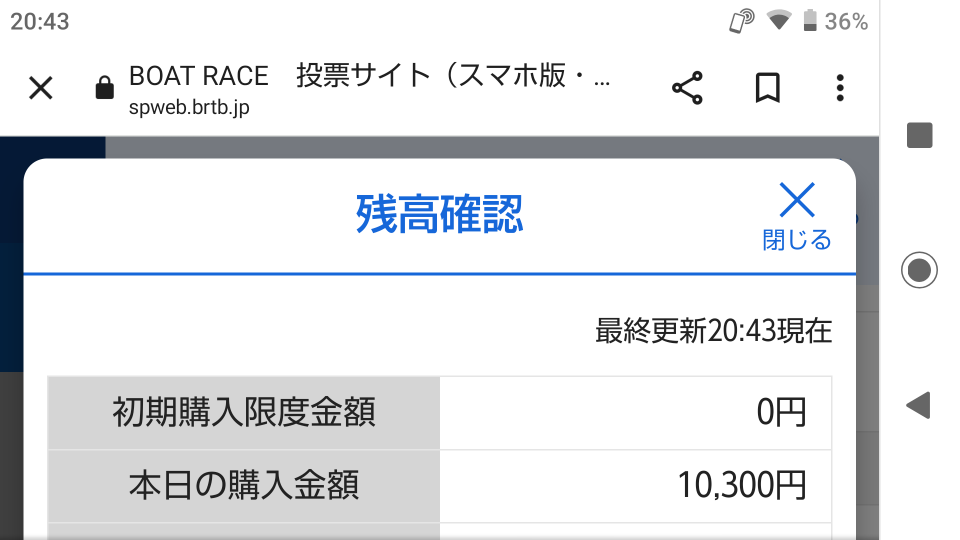The image size is (960, 540).
Task: Tap the 閉じる label
Action: tap(797, 240)
